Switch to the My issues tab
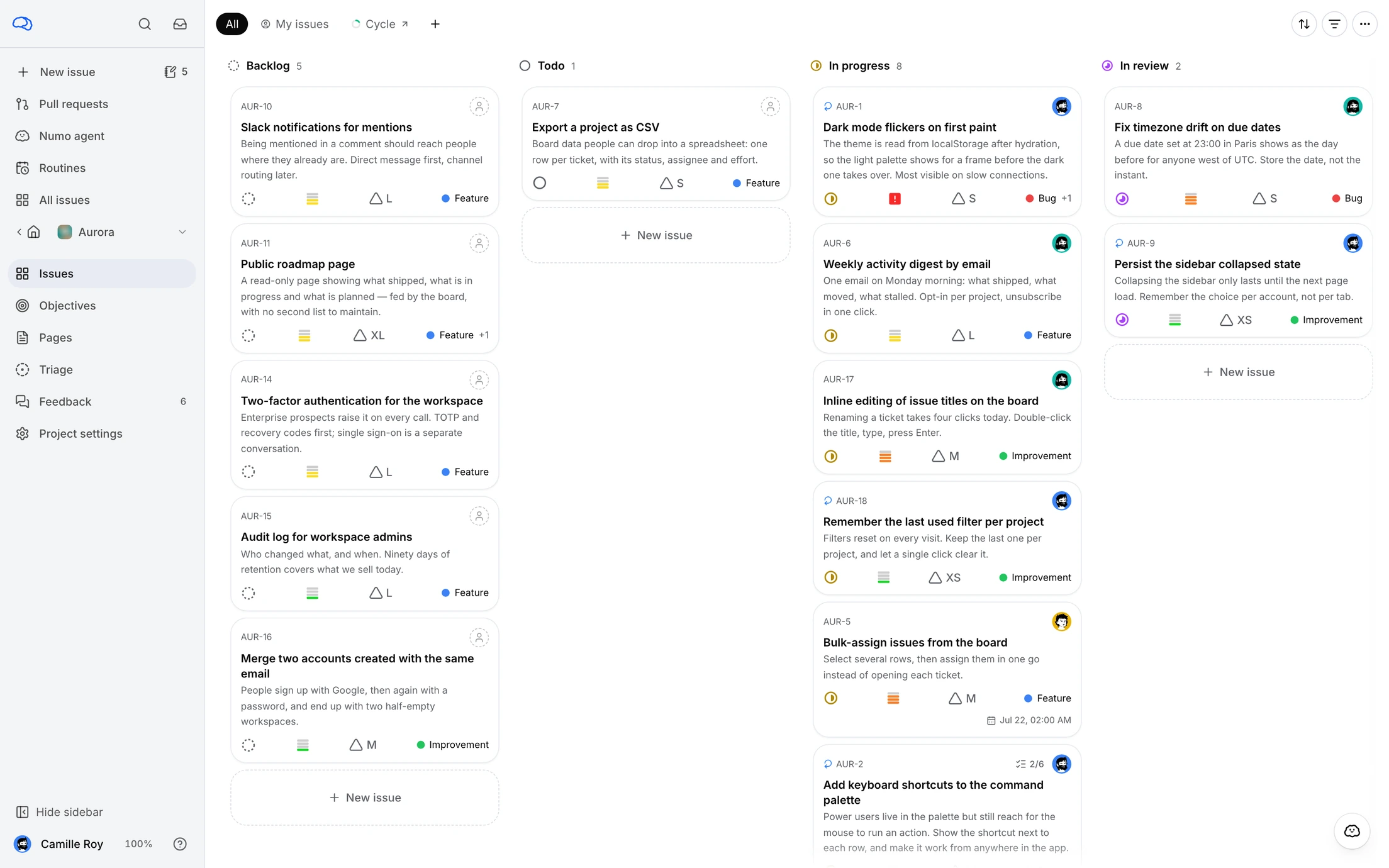This screenshot has height=868, width=1389. pyautogui.click(x=294, y=24)
